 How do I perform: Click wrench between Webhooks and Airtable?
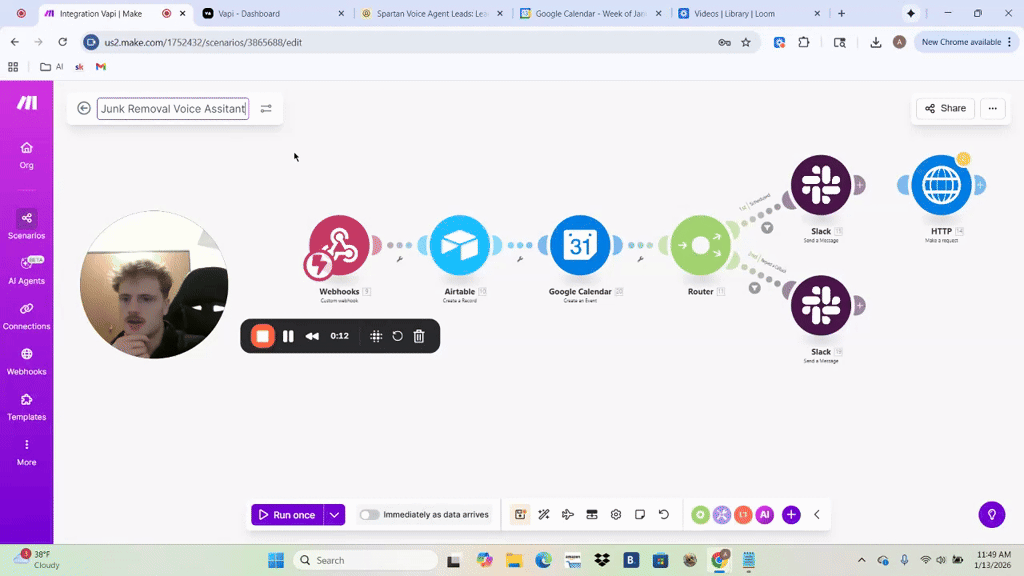400,259
